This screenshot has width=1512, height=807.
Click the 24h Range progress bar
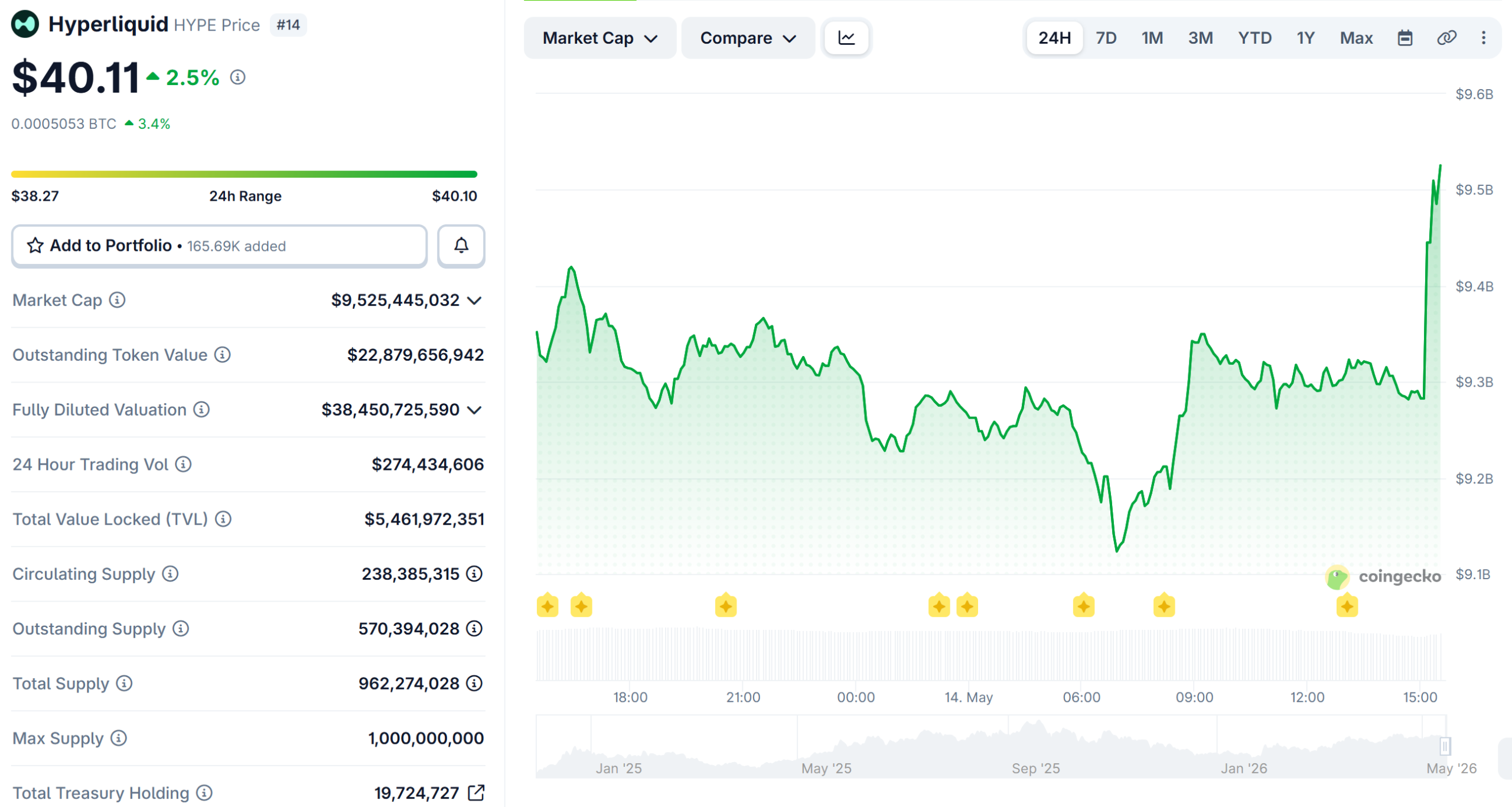click(244, 174)
